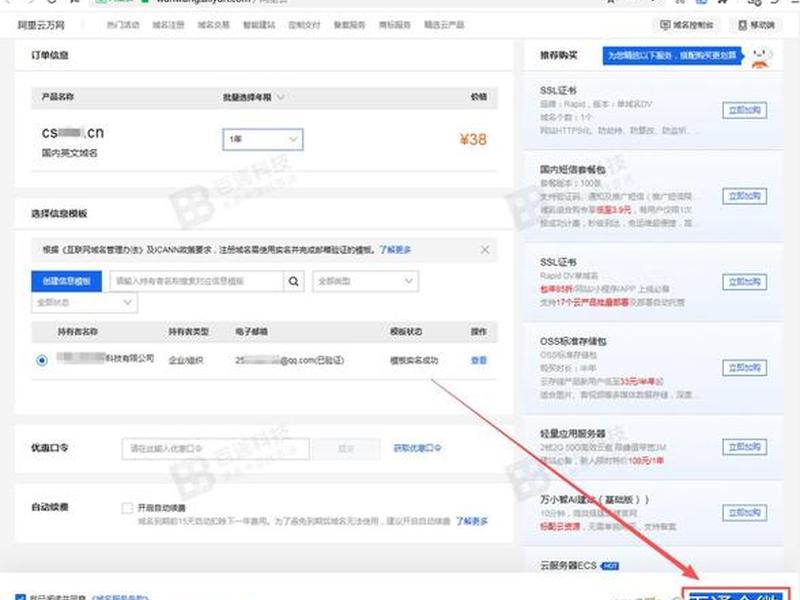Click the magnifier search icon in template search
Image resolution: width=800 pixels, height=600 pixels.
(x=293, y=281)
